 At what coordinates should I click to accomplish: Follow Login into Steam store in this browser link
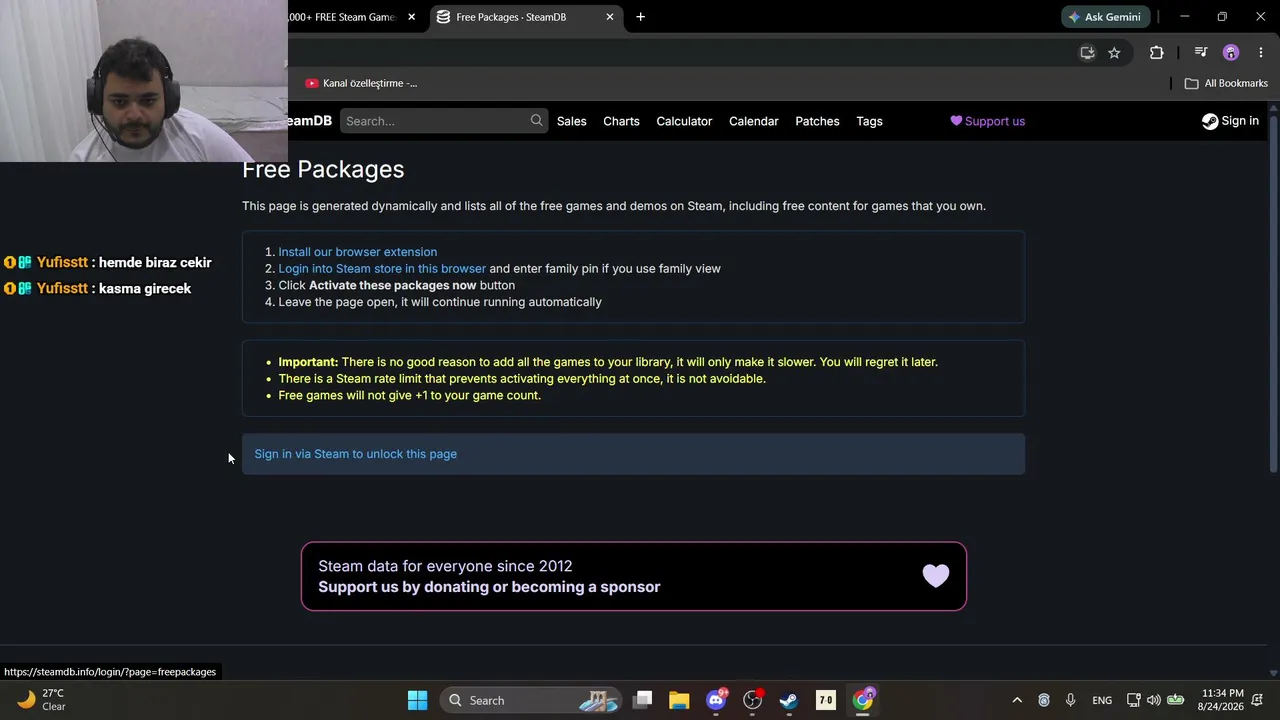(382, 268)
